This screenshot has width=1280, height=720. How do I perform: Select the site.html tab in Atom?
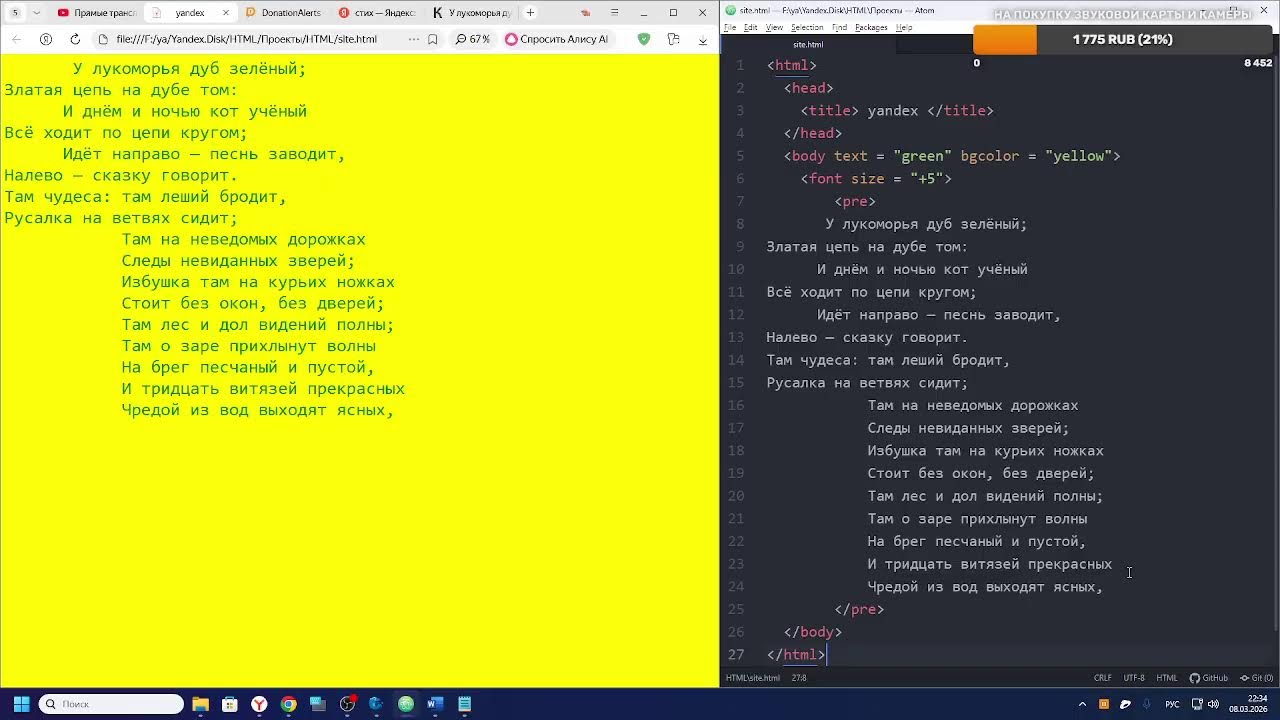point(808,45)
